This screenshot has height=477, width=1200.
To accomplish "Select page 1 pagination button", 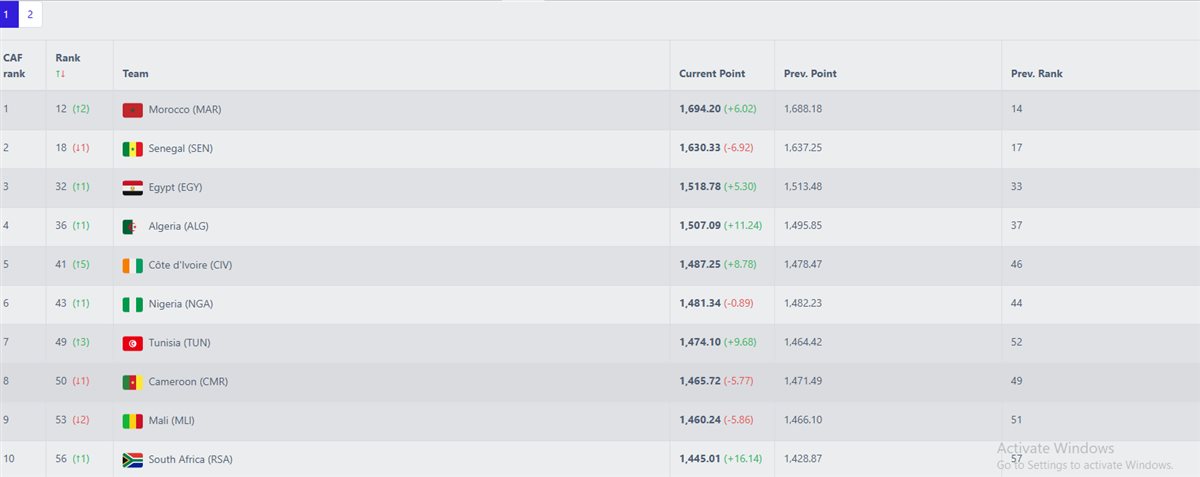I will [8, 14].
